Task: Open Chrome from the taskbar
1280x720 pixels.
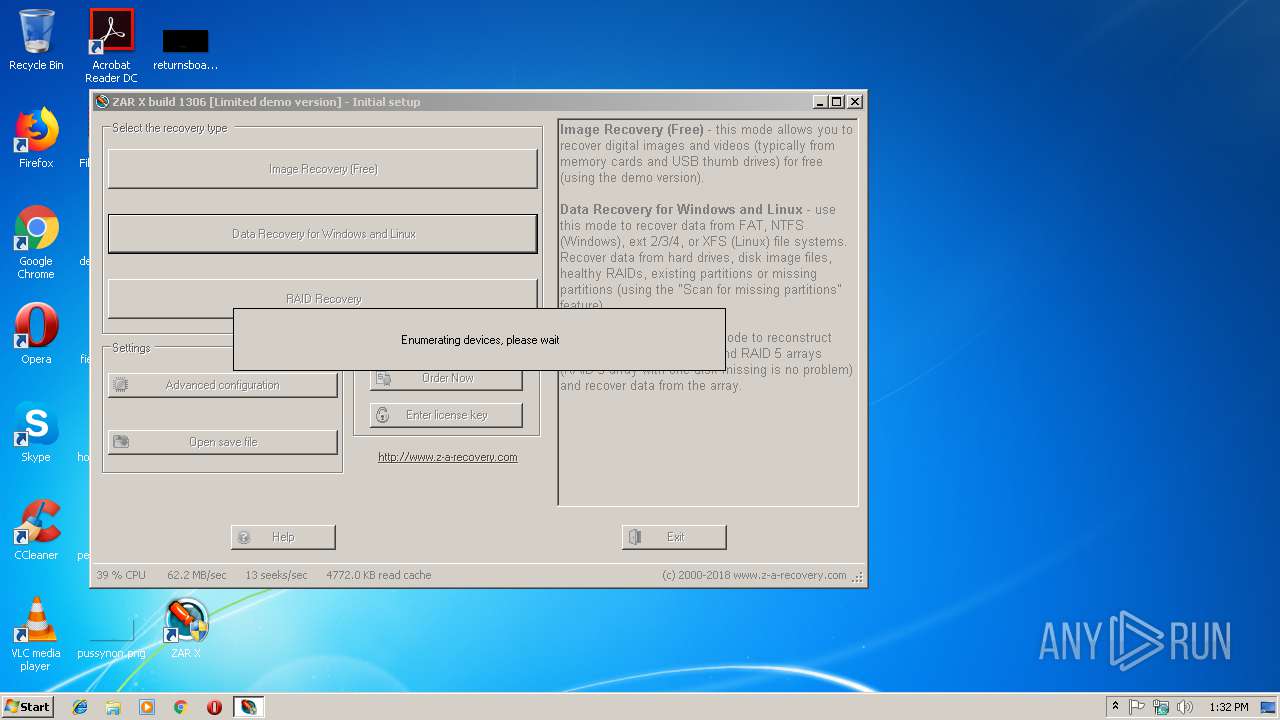Action: tap(181, 707)
